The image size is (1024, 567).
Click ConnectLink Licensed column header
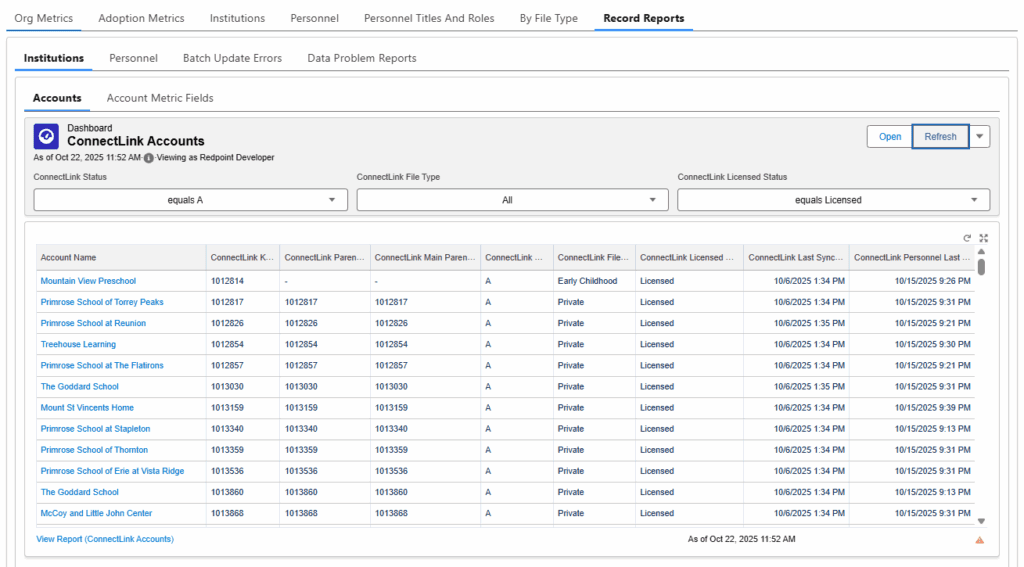pyautogui.click(x=689, y=257)
